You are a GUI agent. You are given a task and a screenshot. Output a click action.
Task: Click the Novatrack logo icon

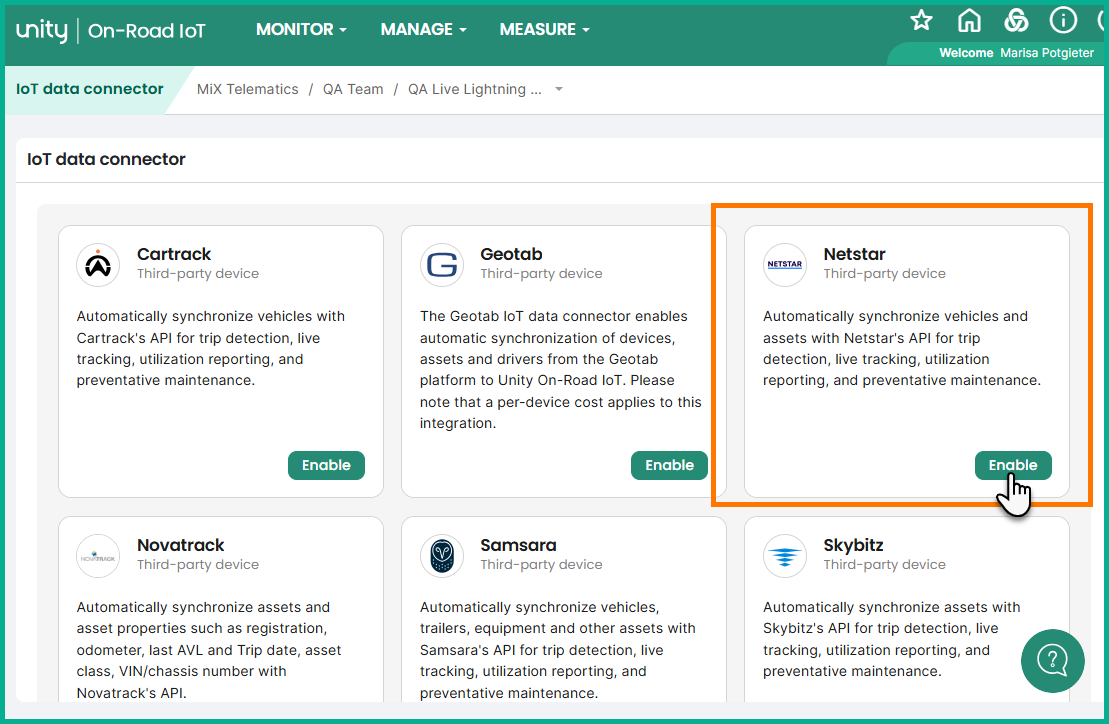pyautogui.click(x=98, y=556)
